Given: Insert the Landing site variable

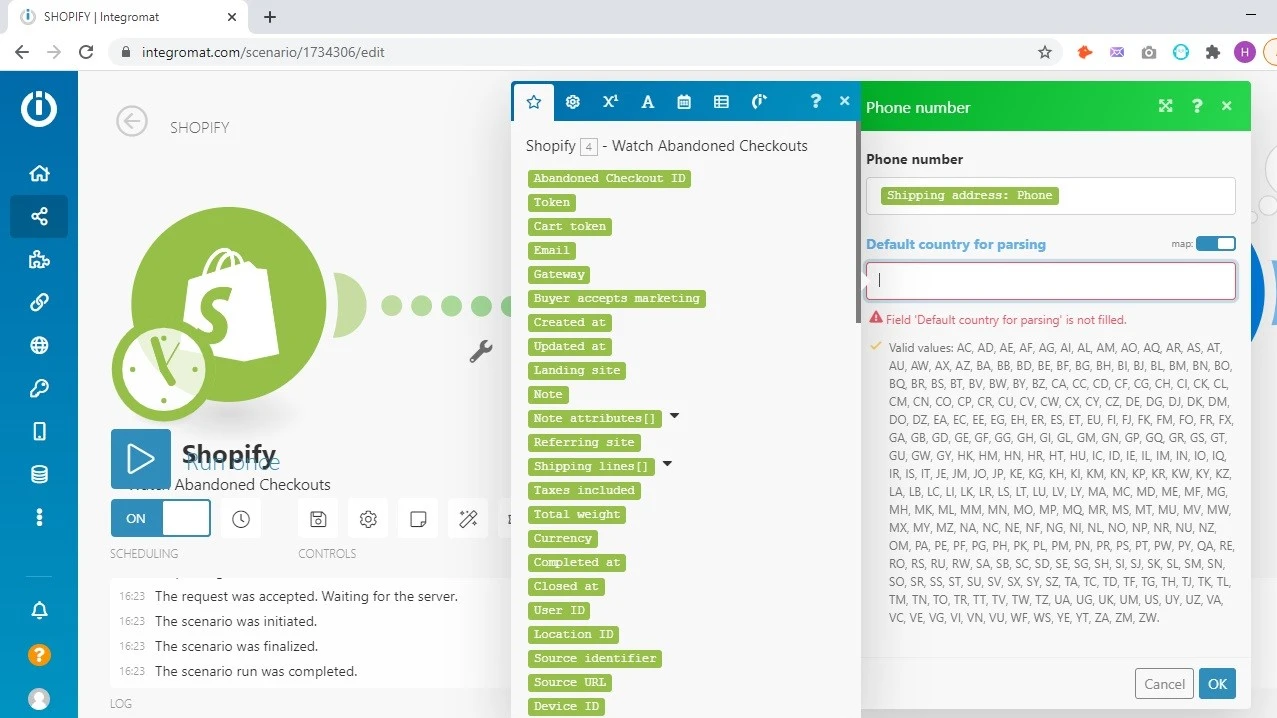Looking at the screenshot, I should (x=577, y=370).
